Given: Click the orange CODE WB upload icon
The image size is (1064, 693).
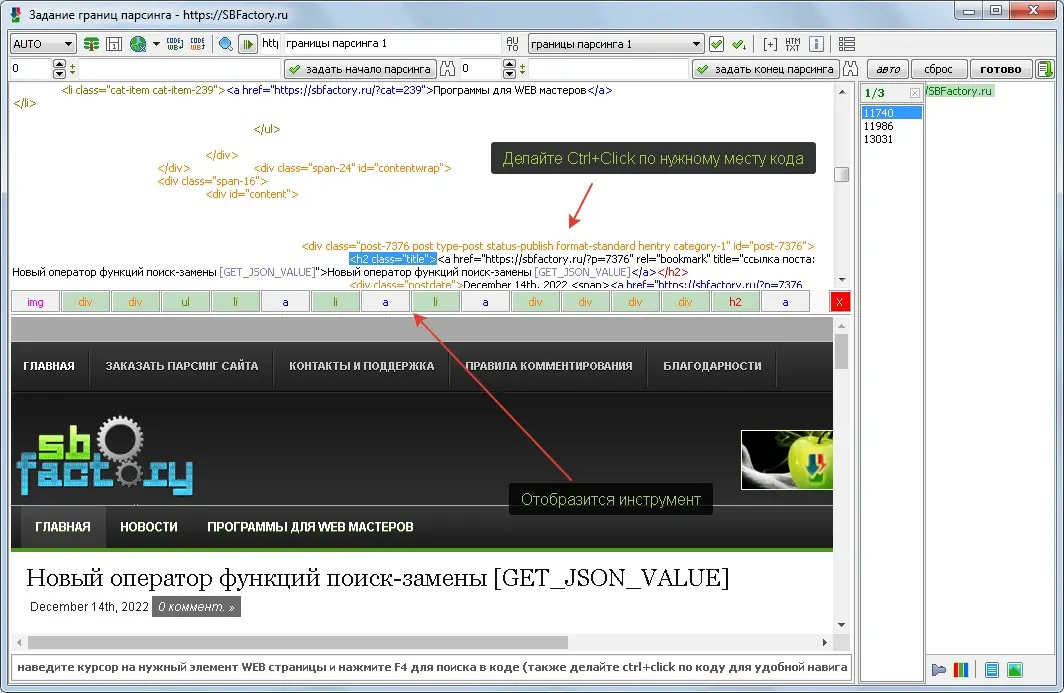Looking at the screenshot, I should [197, 44].
